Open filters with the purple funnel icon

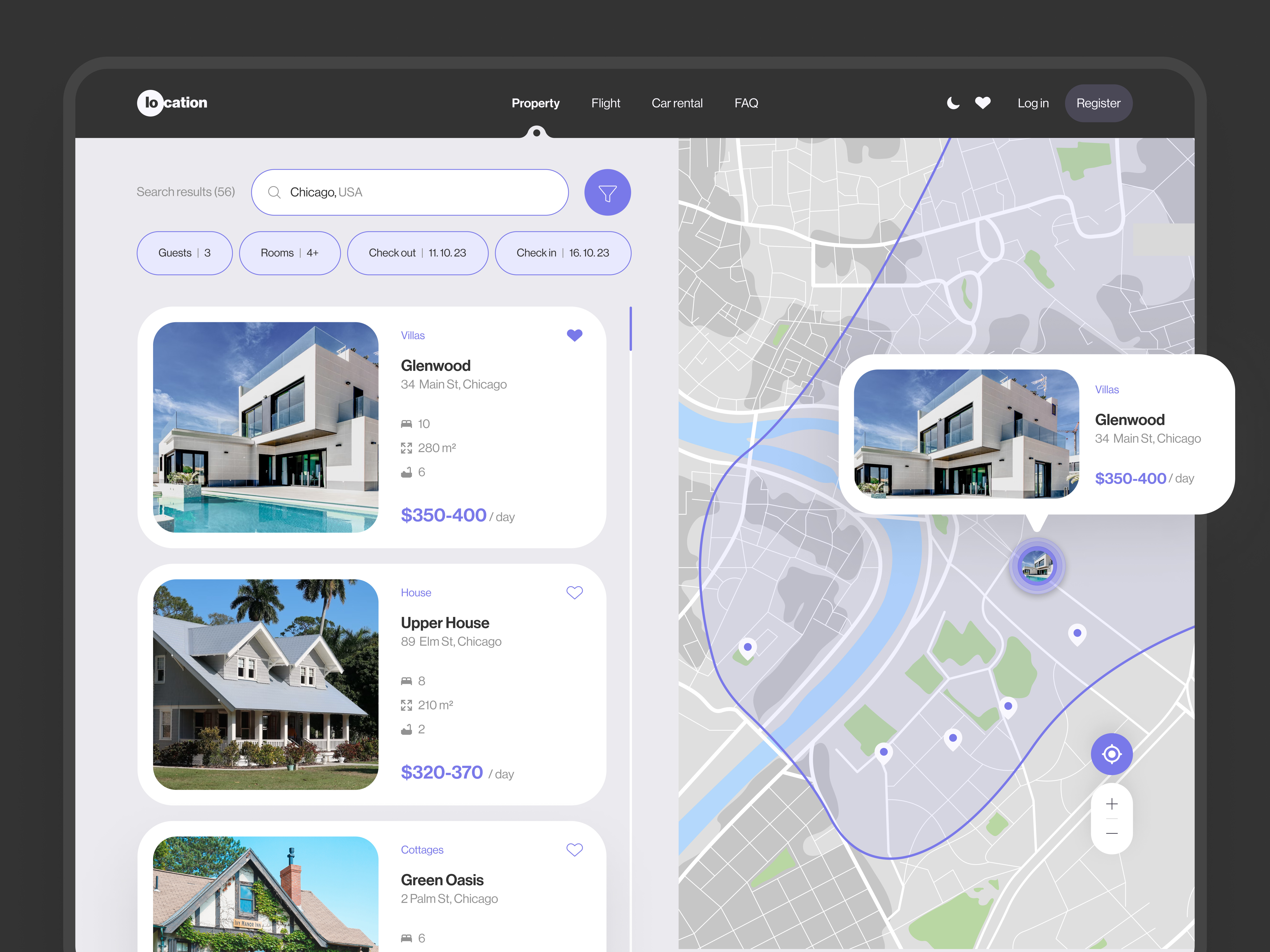tap(607, 192)
